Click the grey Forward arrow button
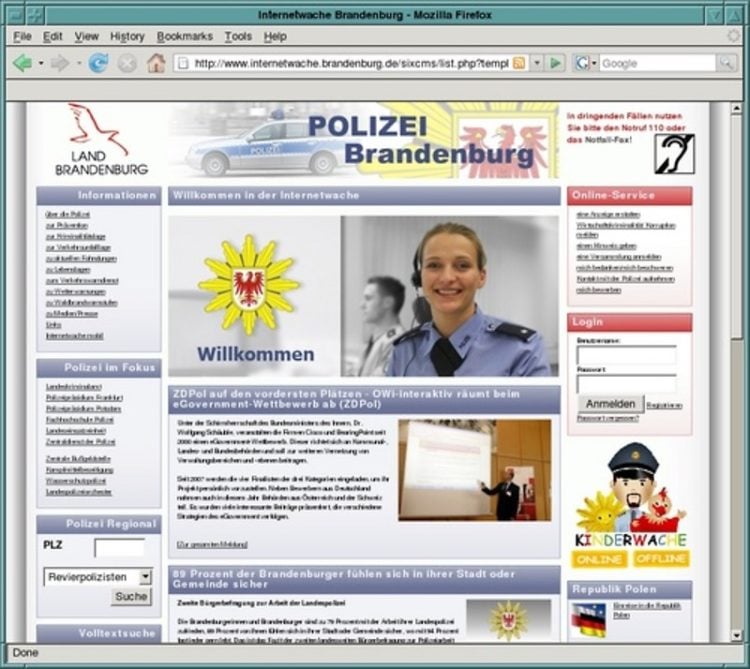 [x=60, y=63]
